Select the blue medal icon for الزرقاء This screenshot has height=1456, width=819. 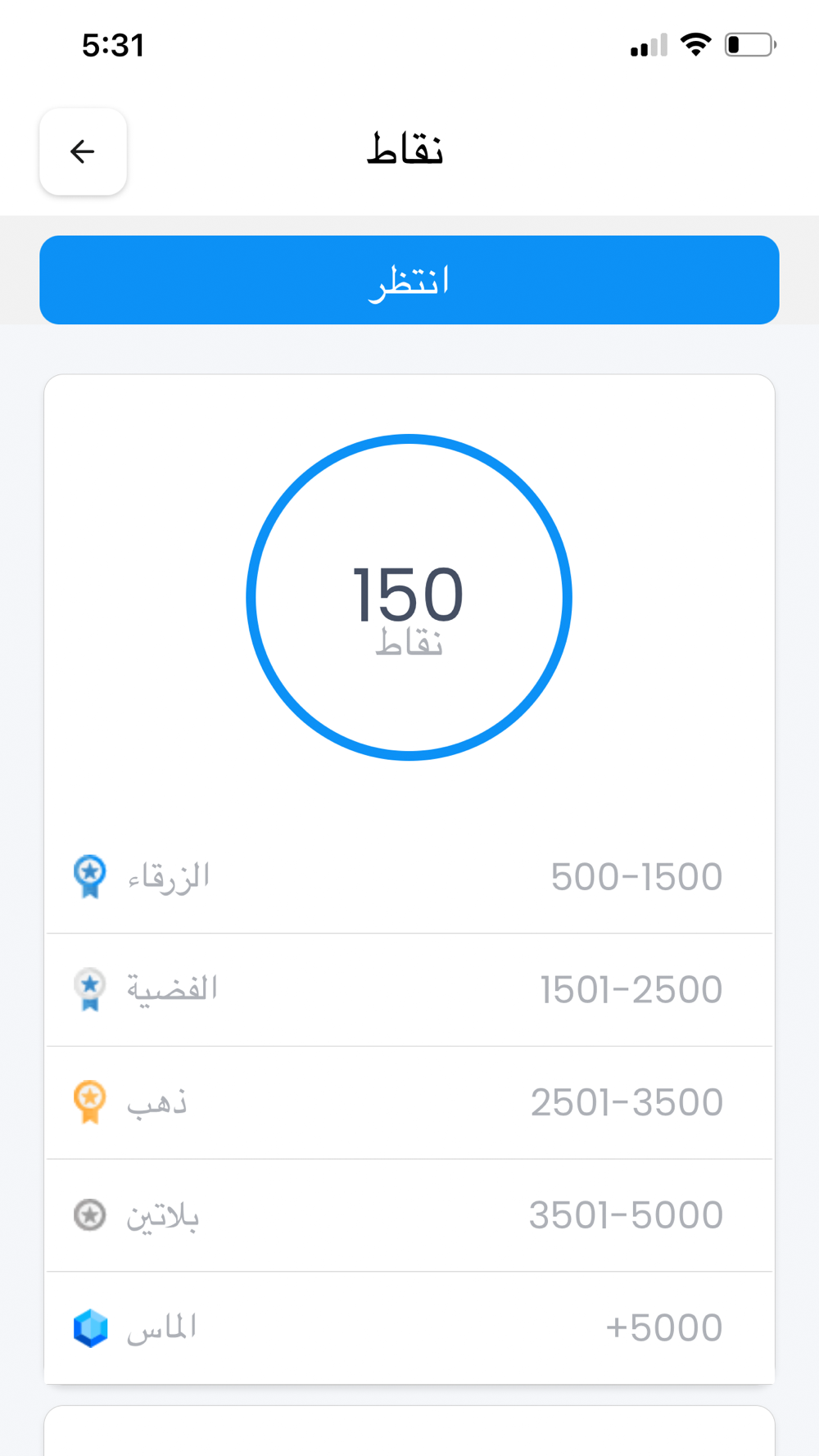tap(90, 876)
